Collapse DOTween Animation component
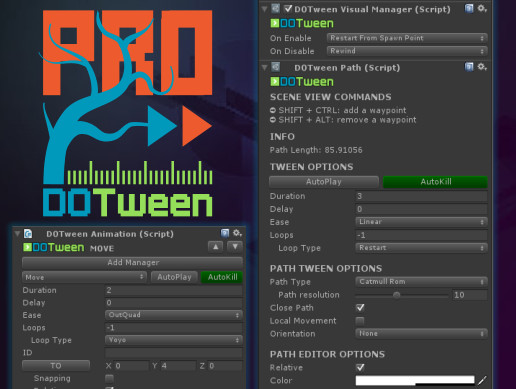Image resolution: width=516 pixels, height=389 pixels. (17, 234)
